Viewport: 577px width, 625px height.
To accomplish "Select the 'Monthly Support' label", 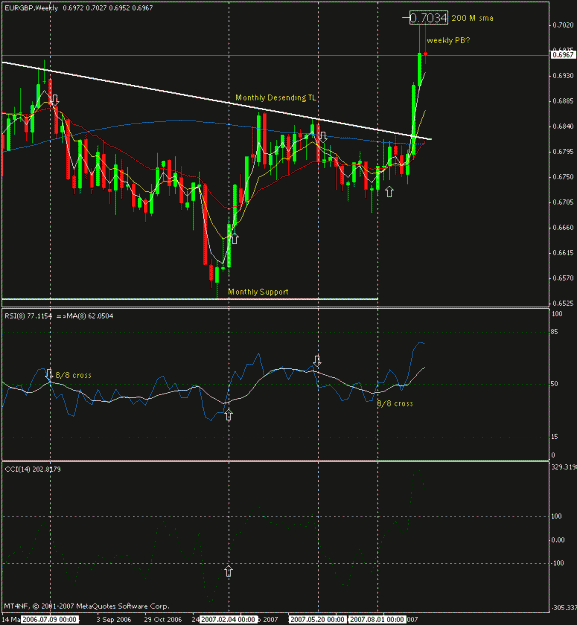I will click(258, 292).
